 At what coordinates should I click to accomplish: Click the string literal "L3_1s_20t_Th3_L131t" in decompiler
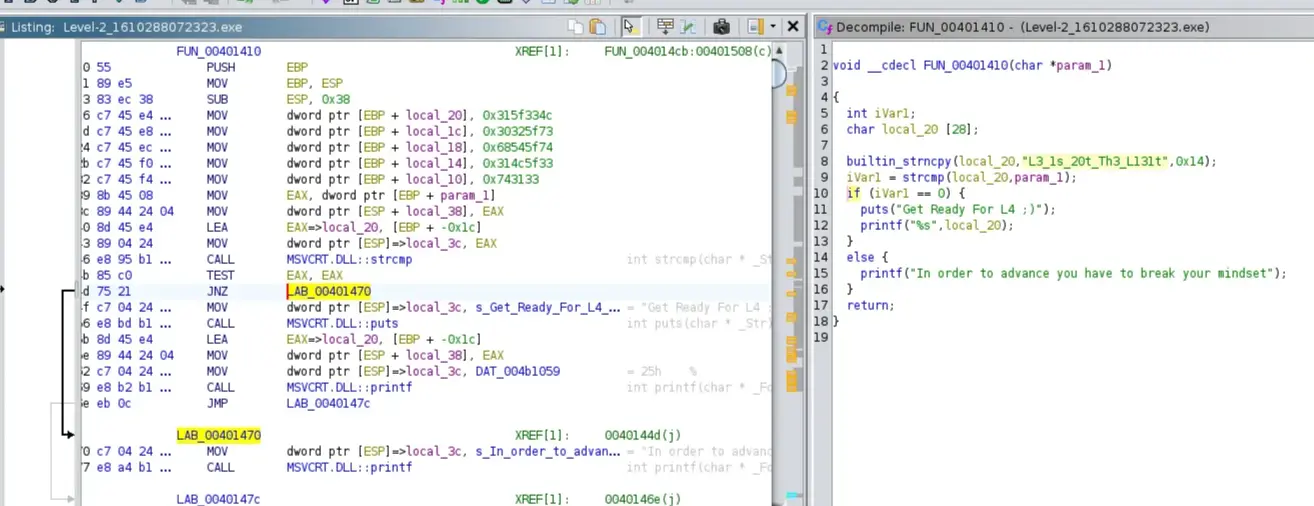1096,161
